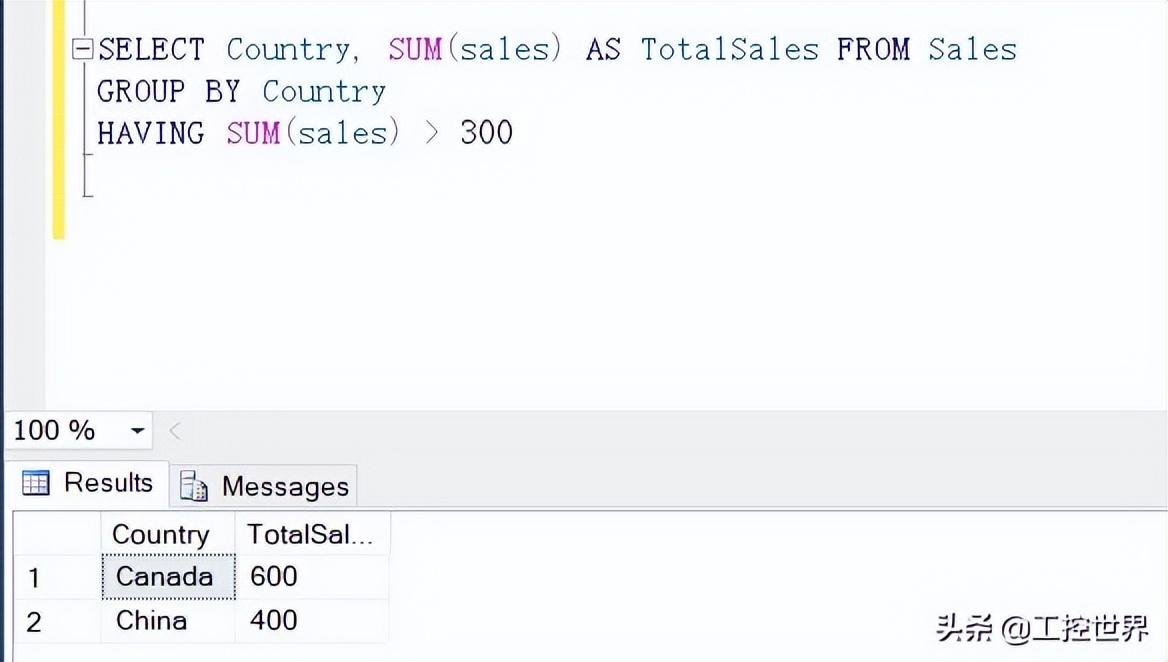Select row 2 using its row header
Viewport: 1168px width, 662px height.
click(x=35, y=622)
